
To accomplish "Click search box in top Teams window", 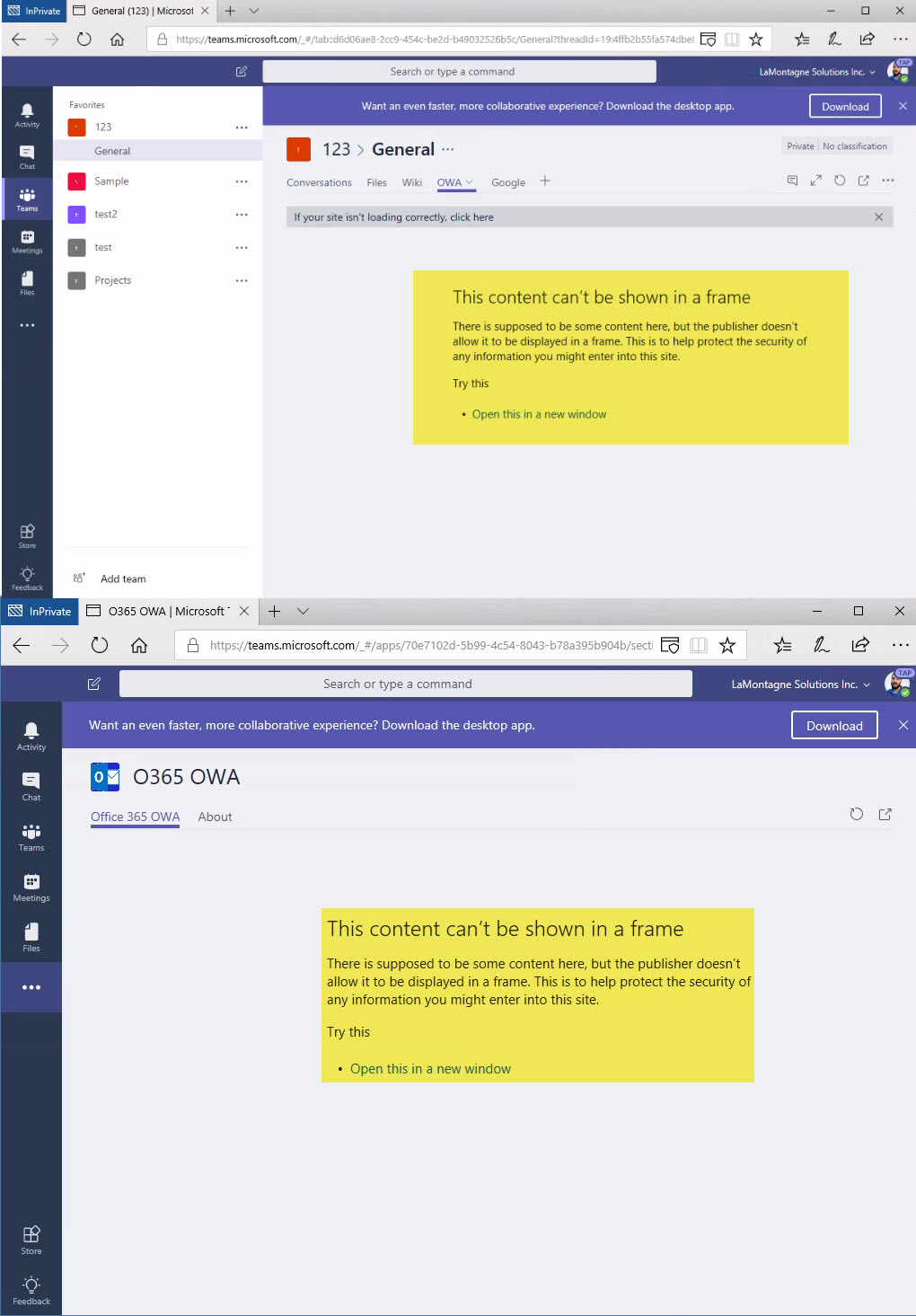I will (459, 72).
